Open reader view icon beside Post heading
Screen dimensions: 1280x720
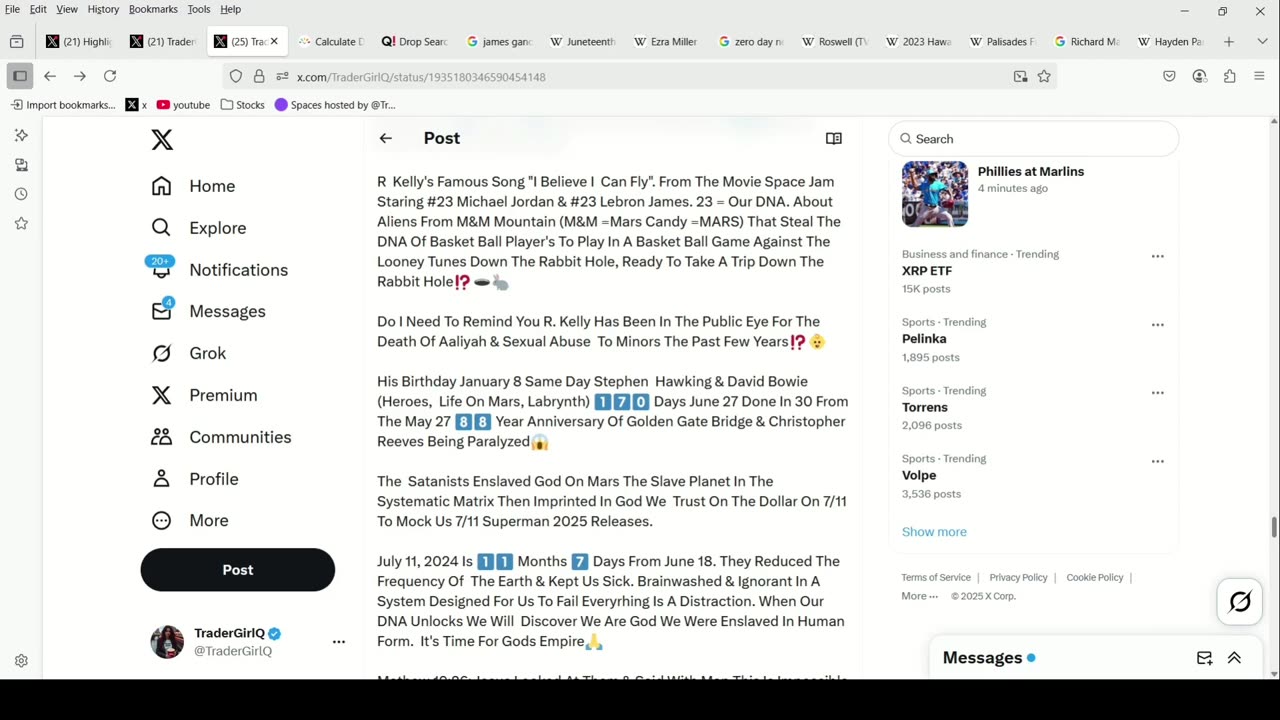tap(834, 139)
